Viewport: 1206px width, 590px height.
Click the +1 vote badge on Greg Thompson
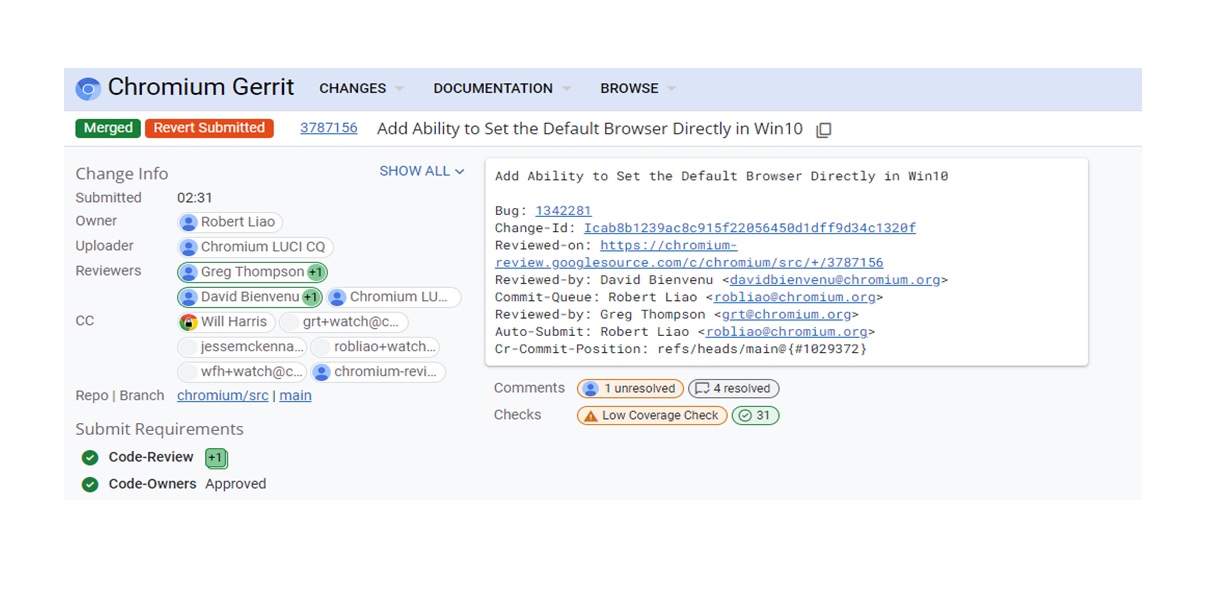tap(316, 272)
